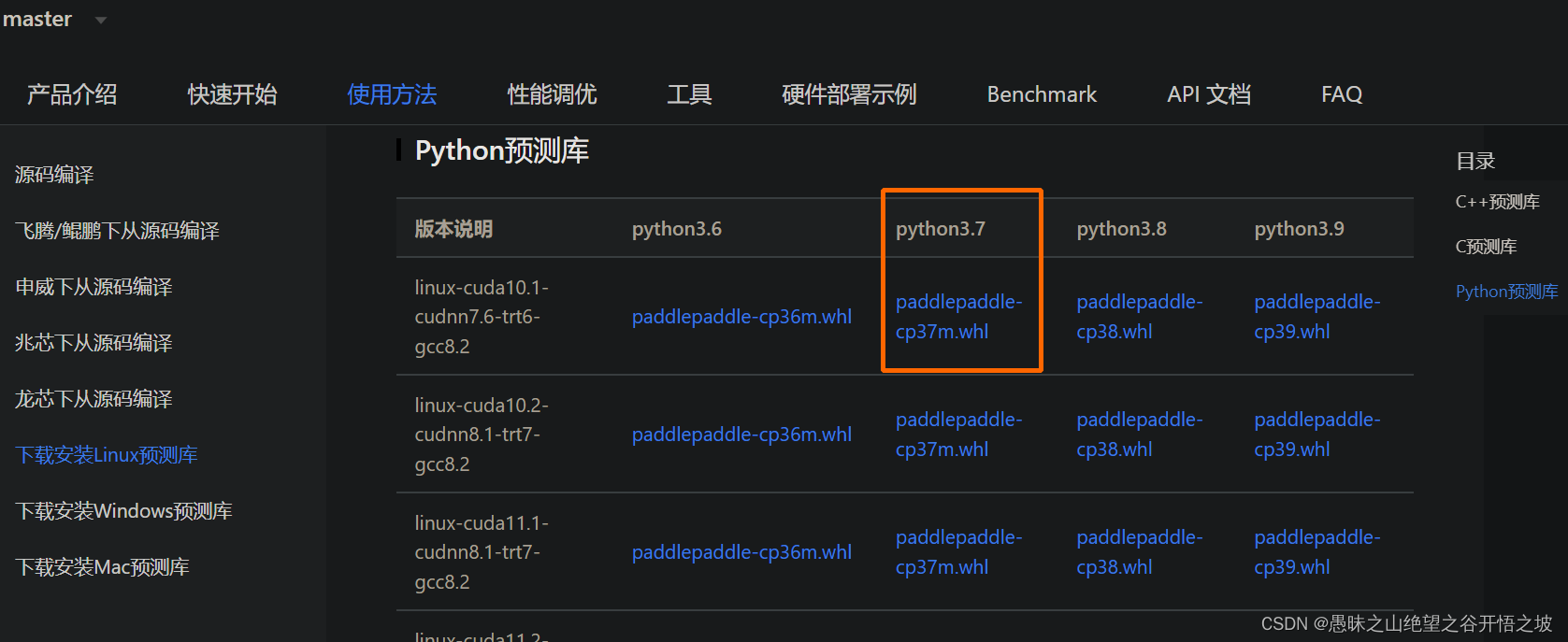Click the linux-cuda10.2-cudnn8.1-trt7-gcc8.2 cell
Viewport: 1568px width, 642px height.
(x=482, y=435)
